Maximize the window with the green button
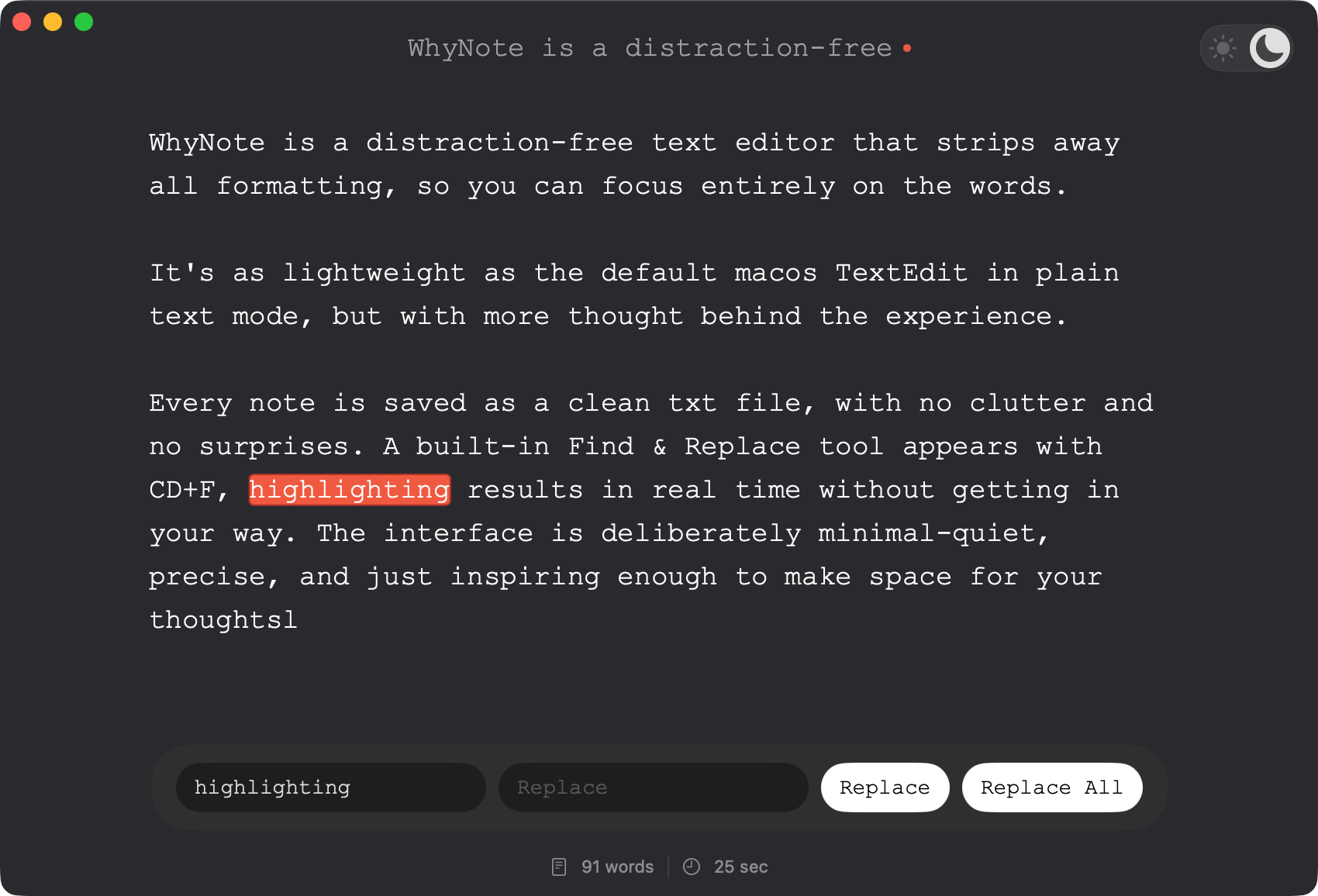This screenshot has height=896, width=1318. pos(84,22)
